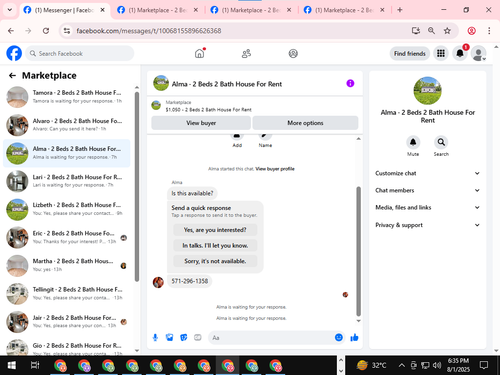Open a new browser tab
Viewport: 500px width, 375px height.
coord(400,10)
